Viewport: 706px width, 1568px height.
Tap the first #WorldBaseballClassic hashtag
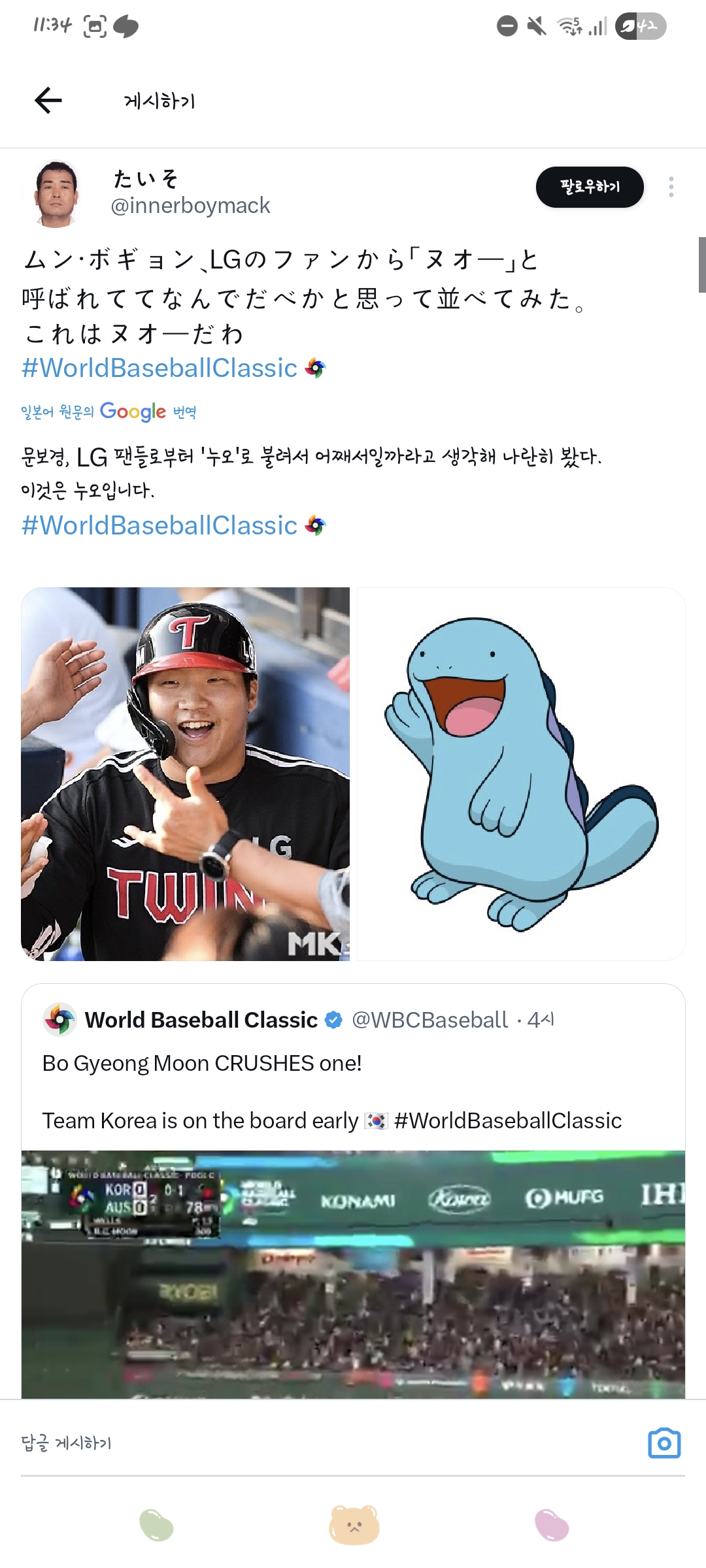click(x=160, y=368)
